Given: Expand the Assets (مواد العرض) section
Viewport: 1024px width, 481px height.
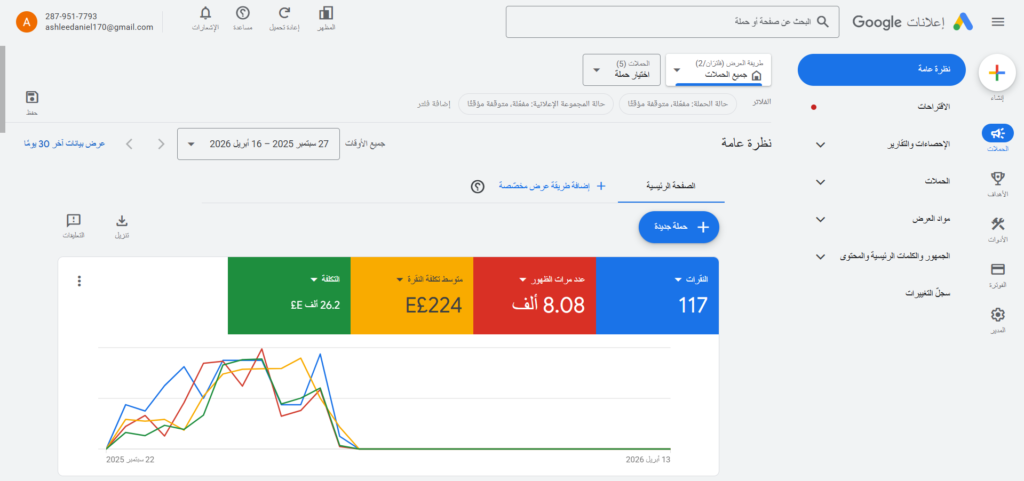Looking at the screenshot, I should pos(820,219).
